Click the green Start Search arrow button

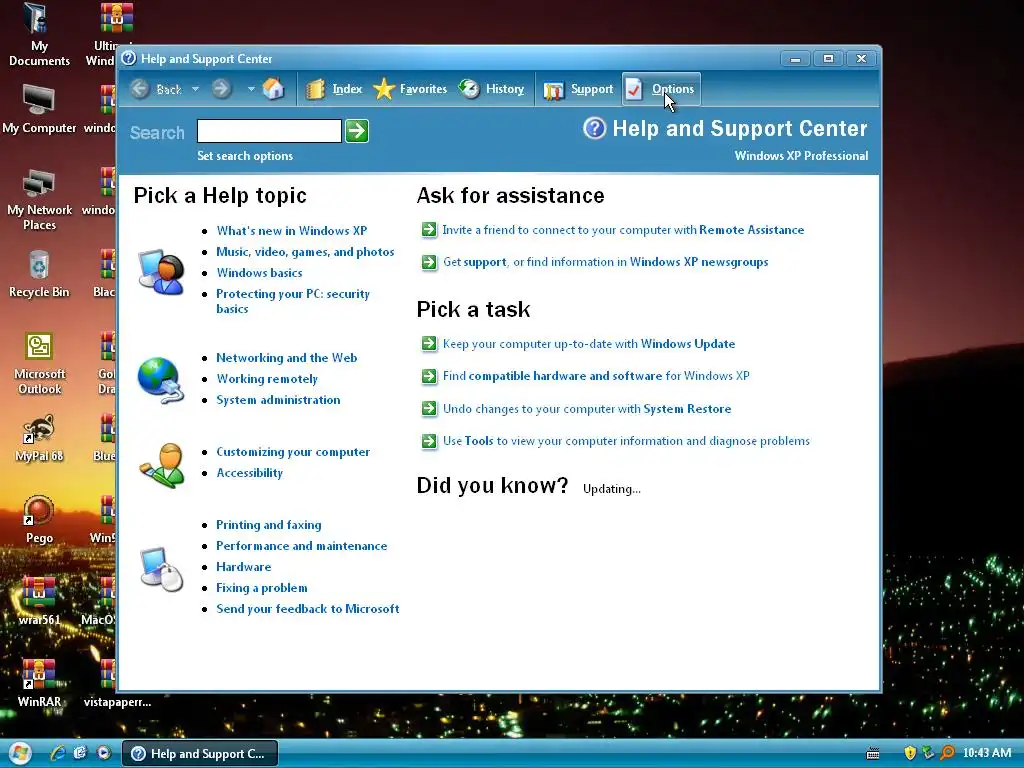coord(357,131)
